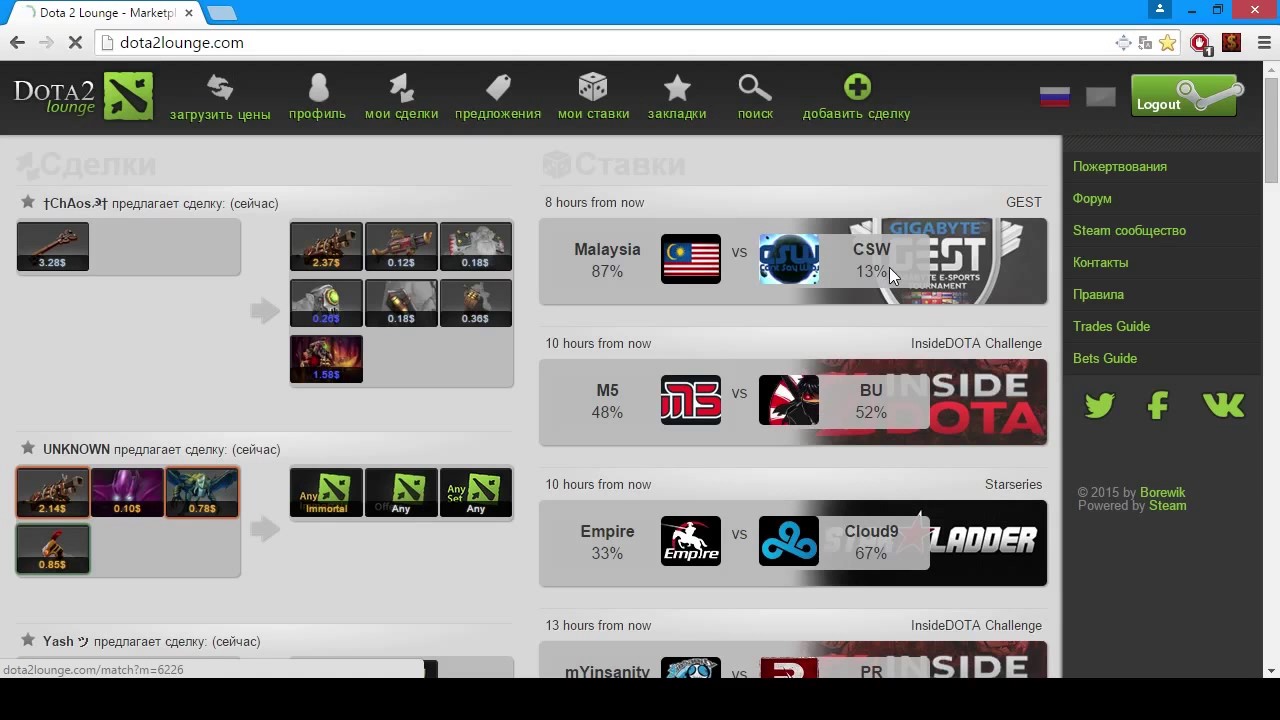Open the Chrome menu button
Screen dimensions: 1280x720
coord(1265,42)
